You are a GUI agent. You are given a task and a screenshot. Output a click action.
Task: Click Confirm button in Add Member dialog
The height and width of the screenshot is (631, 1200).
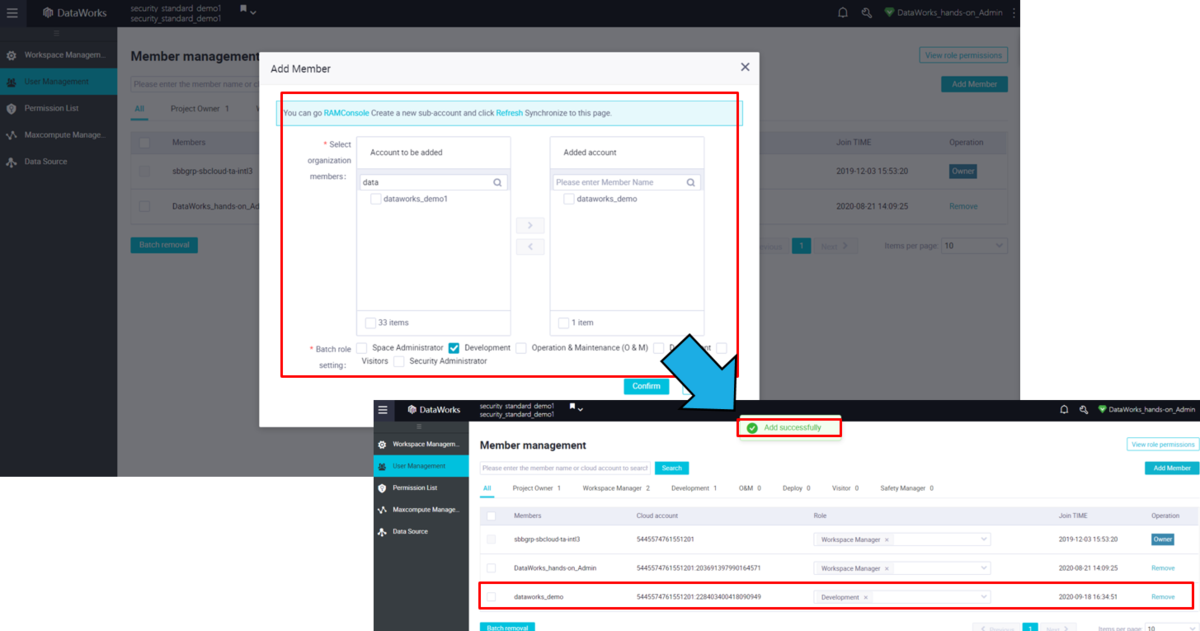tap(646, 386)
